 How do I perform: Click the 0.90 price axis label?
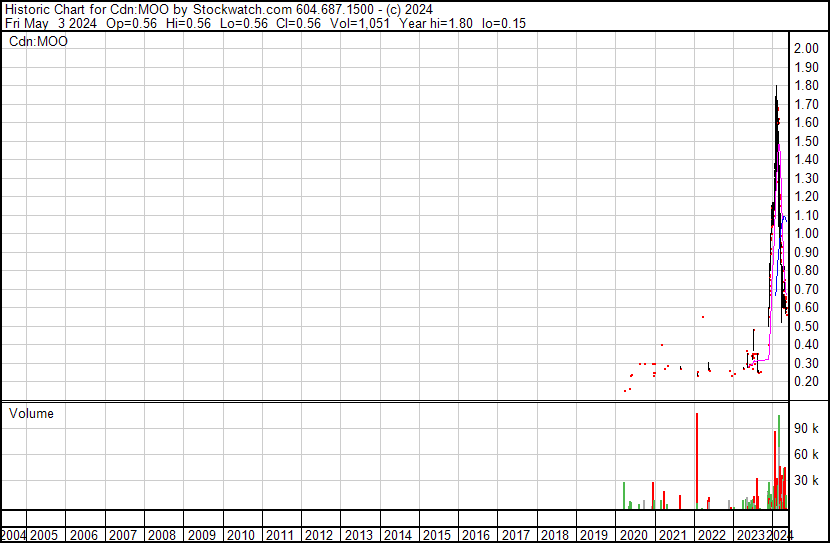click(806, 252)
